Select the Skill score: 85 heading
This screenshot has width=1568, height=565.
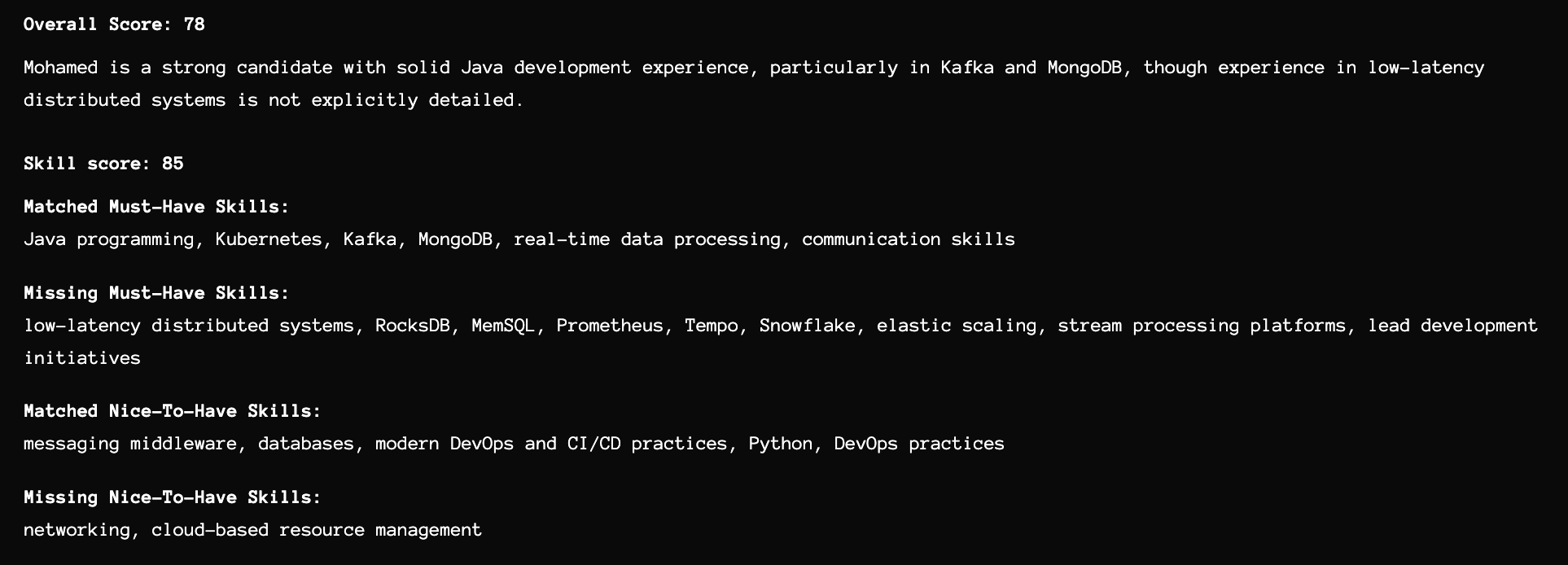point(103,164)
